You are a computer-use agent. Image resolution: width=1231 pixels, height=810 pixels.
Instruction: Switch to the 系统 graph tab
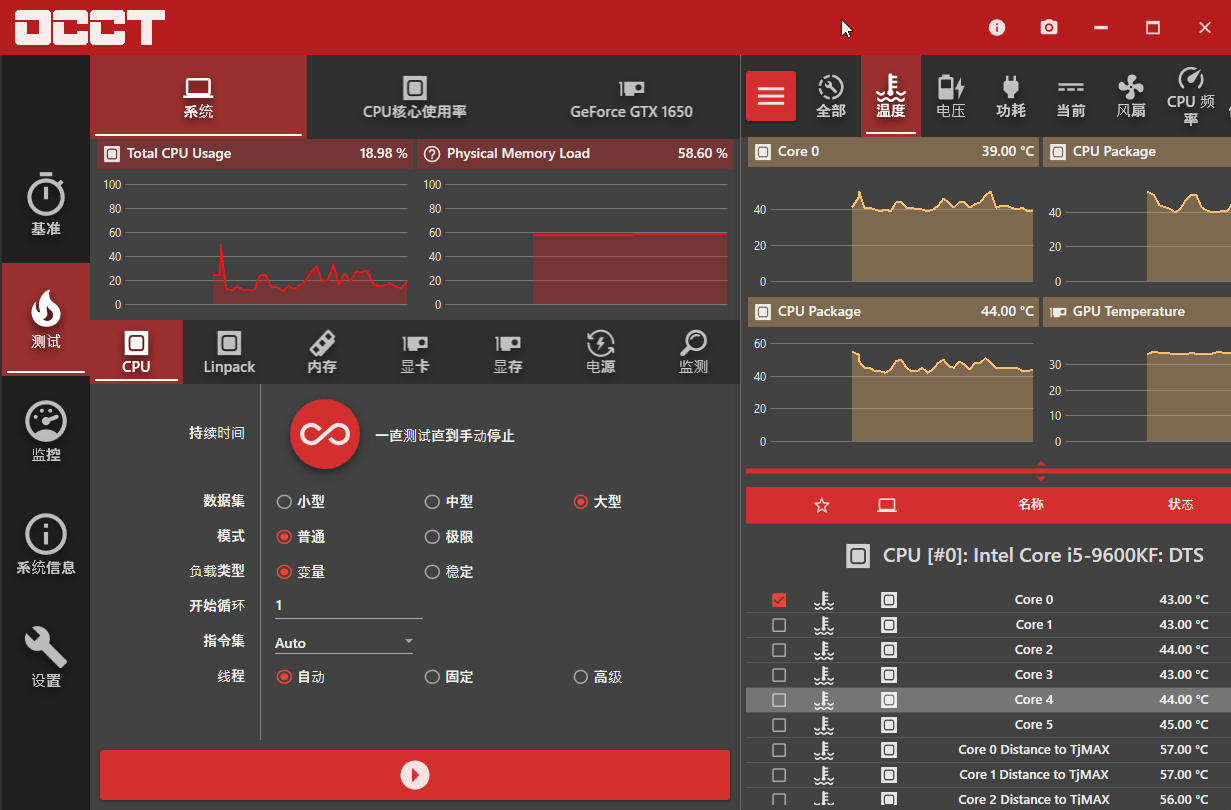[198, 97]
